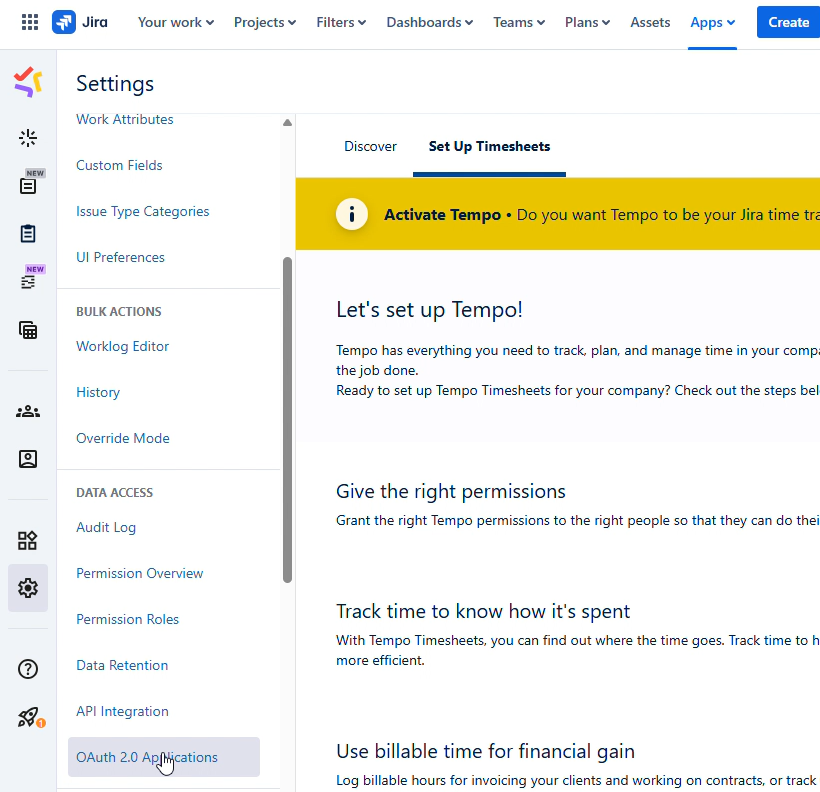Viewport: 820px width, 792px height.
Task: Open the Apps dropdown menu
Action: [x=712, y=22]
